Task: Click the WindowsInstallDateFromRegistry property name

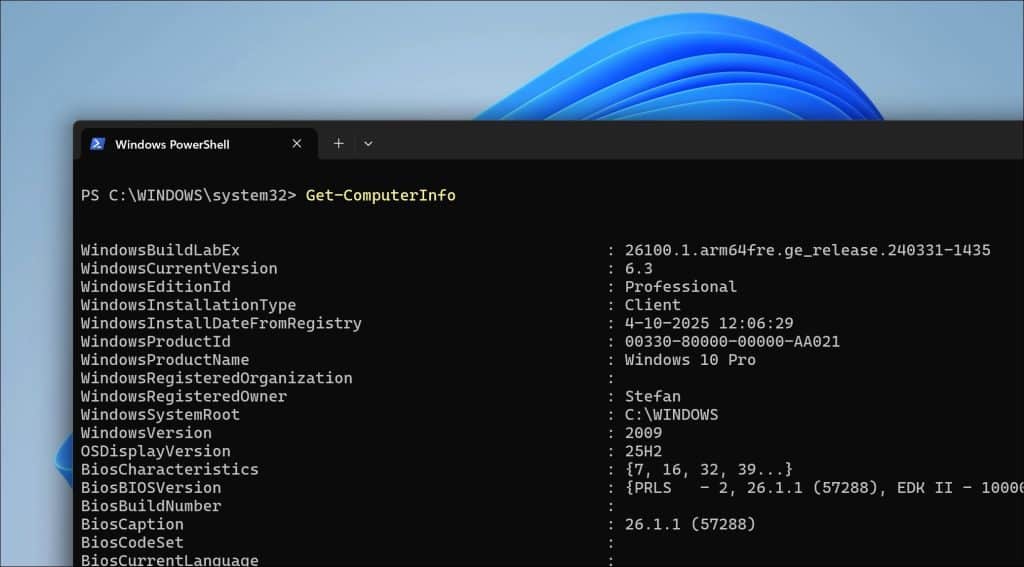Action: coord(221,323)
